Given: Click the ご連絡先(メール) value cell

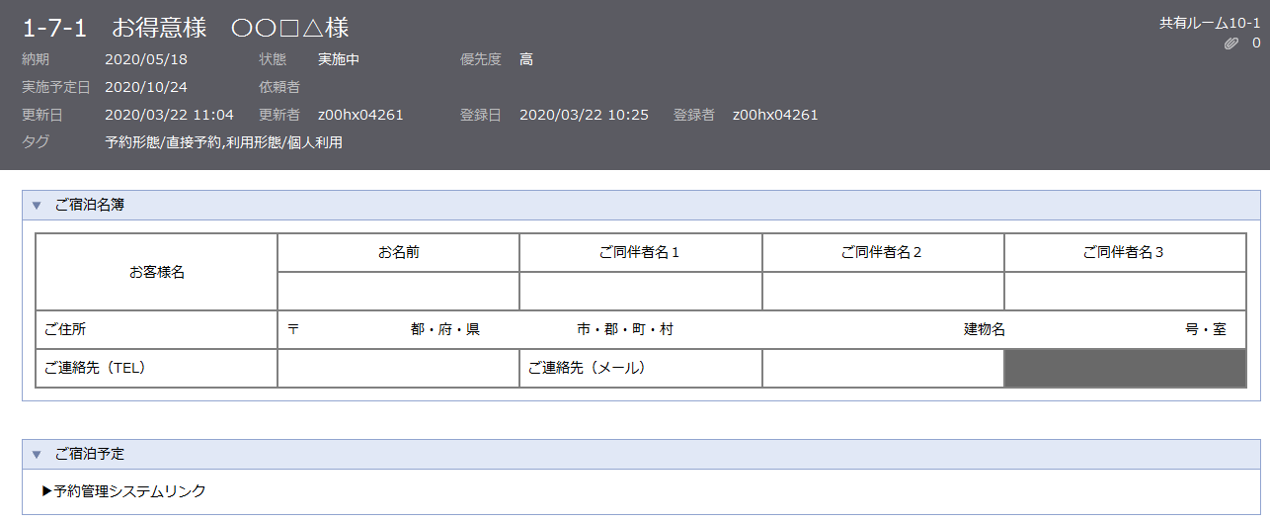Looking at the screenshot, I should coord(882,368).
